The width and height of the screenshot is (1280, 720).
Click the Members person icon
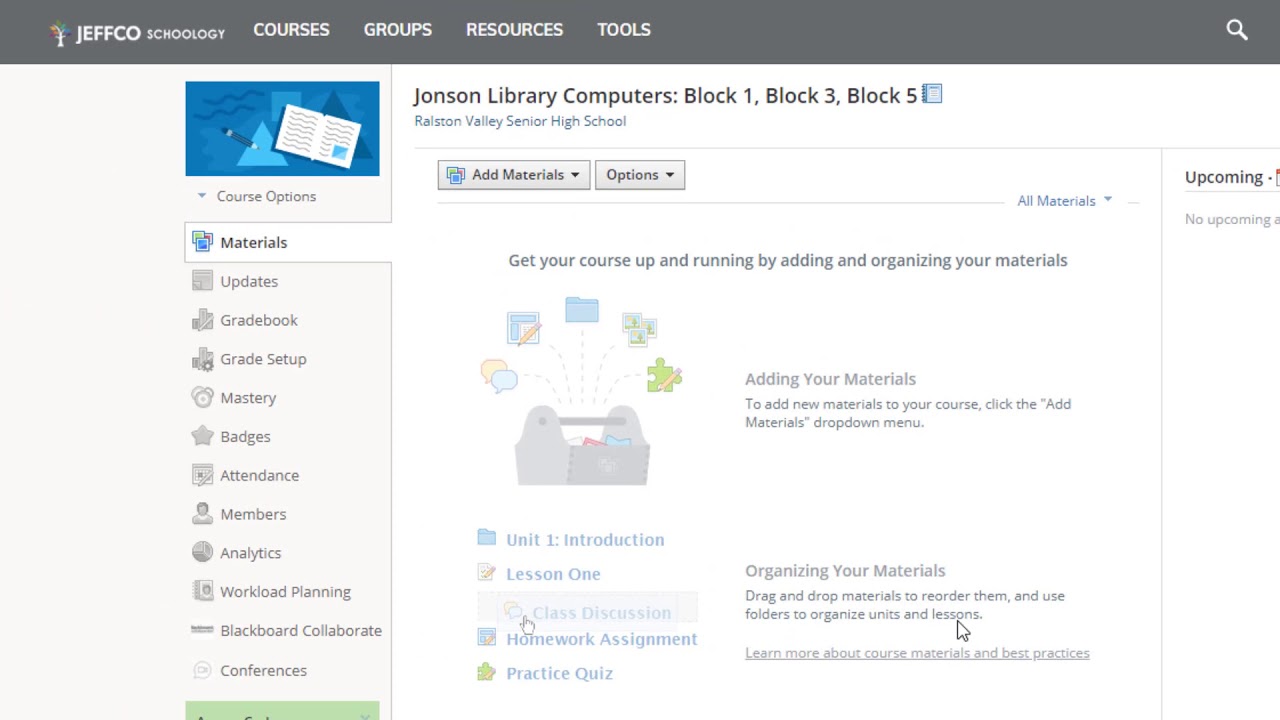click(203, 514)
